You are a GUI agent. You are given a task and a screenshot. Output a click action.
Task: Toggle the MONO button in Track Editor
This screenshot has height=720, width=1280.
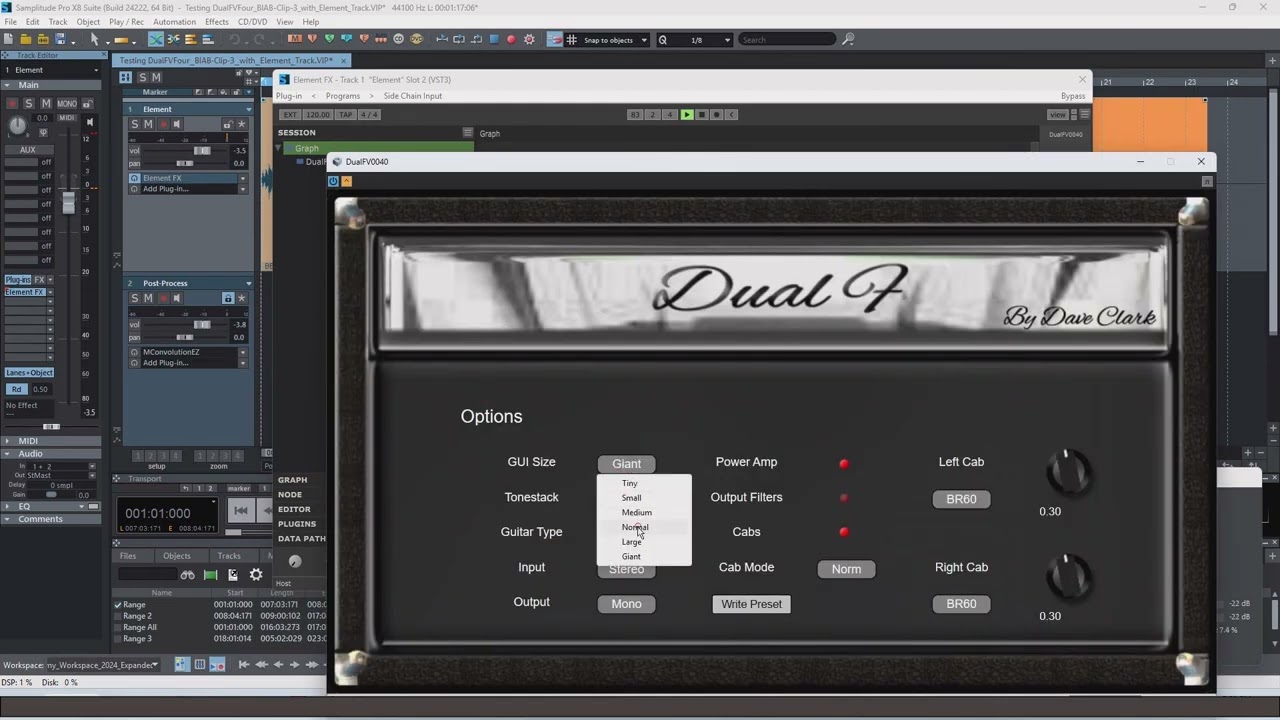pyautogui.click(x=66, y=104)
